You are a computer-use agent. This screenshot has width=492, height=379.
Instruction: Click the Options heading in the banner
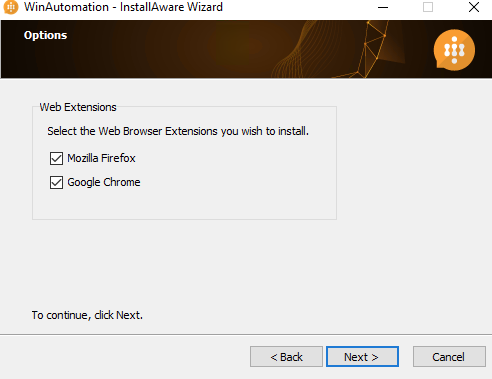45,35
